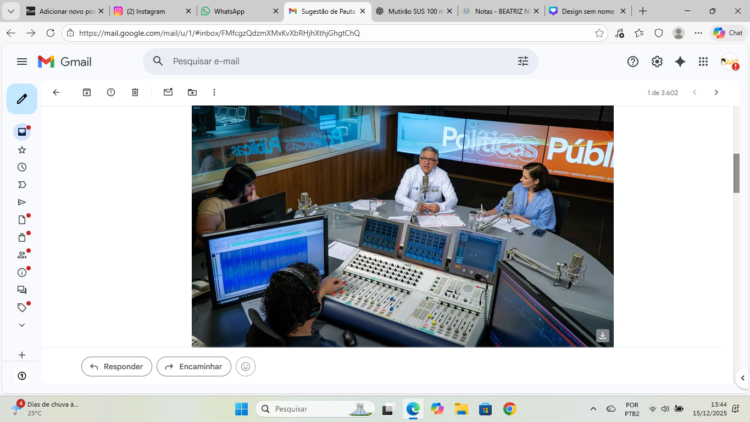The height and width of the screenshot is (422, 750).
Task: Open the three-dot more actions menu
Action: pyautogui.click(x=214, y=92)
